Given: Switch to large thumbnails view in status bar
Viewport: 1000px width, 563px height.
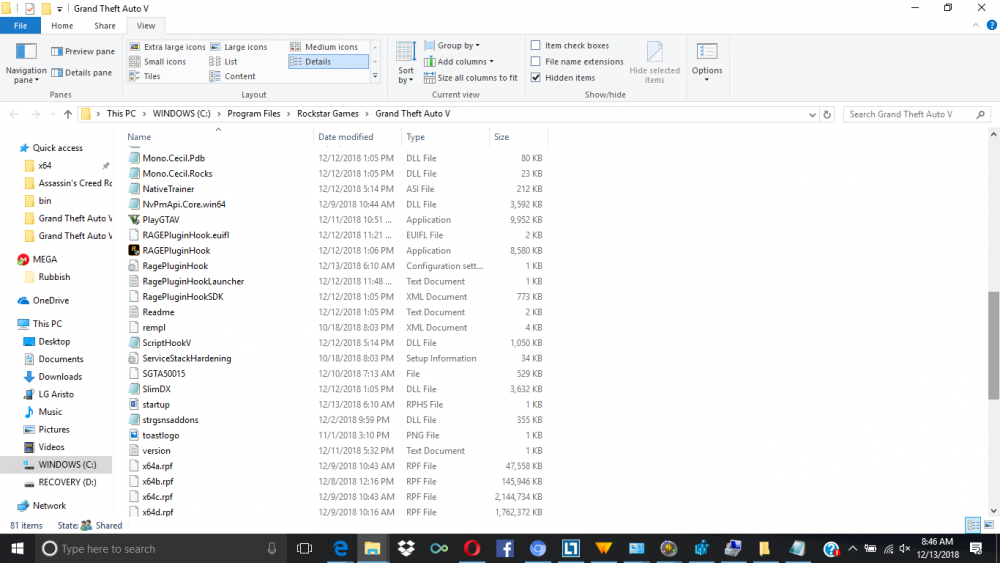Looking at the screenshot, I should 989,525.
